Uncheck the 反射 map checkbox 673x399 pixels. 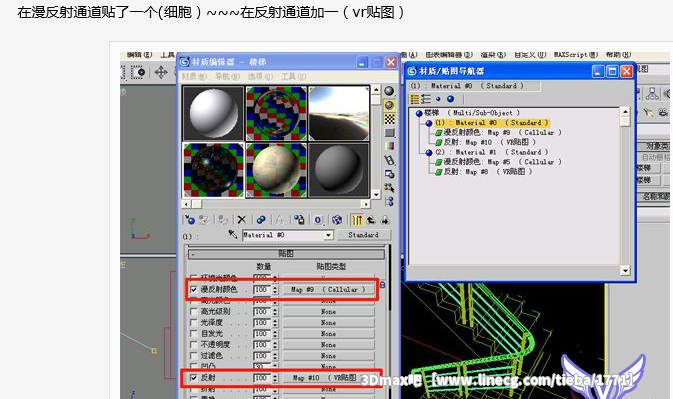[194, 378]
